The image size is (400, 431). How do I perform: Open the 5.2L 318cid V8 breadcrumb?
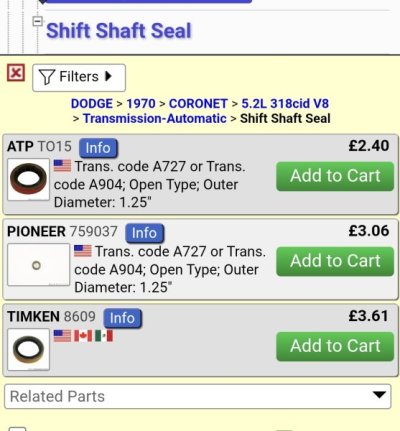click(285, 103)
